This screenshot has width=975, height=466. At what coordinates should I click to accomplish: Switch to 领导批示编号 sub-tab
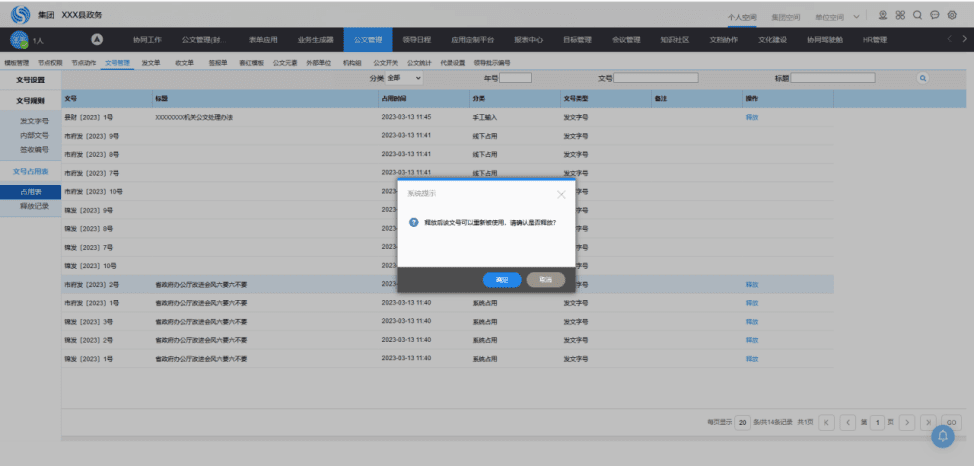pos(492,63)
